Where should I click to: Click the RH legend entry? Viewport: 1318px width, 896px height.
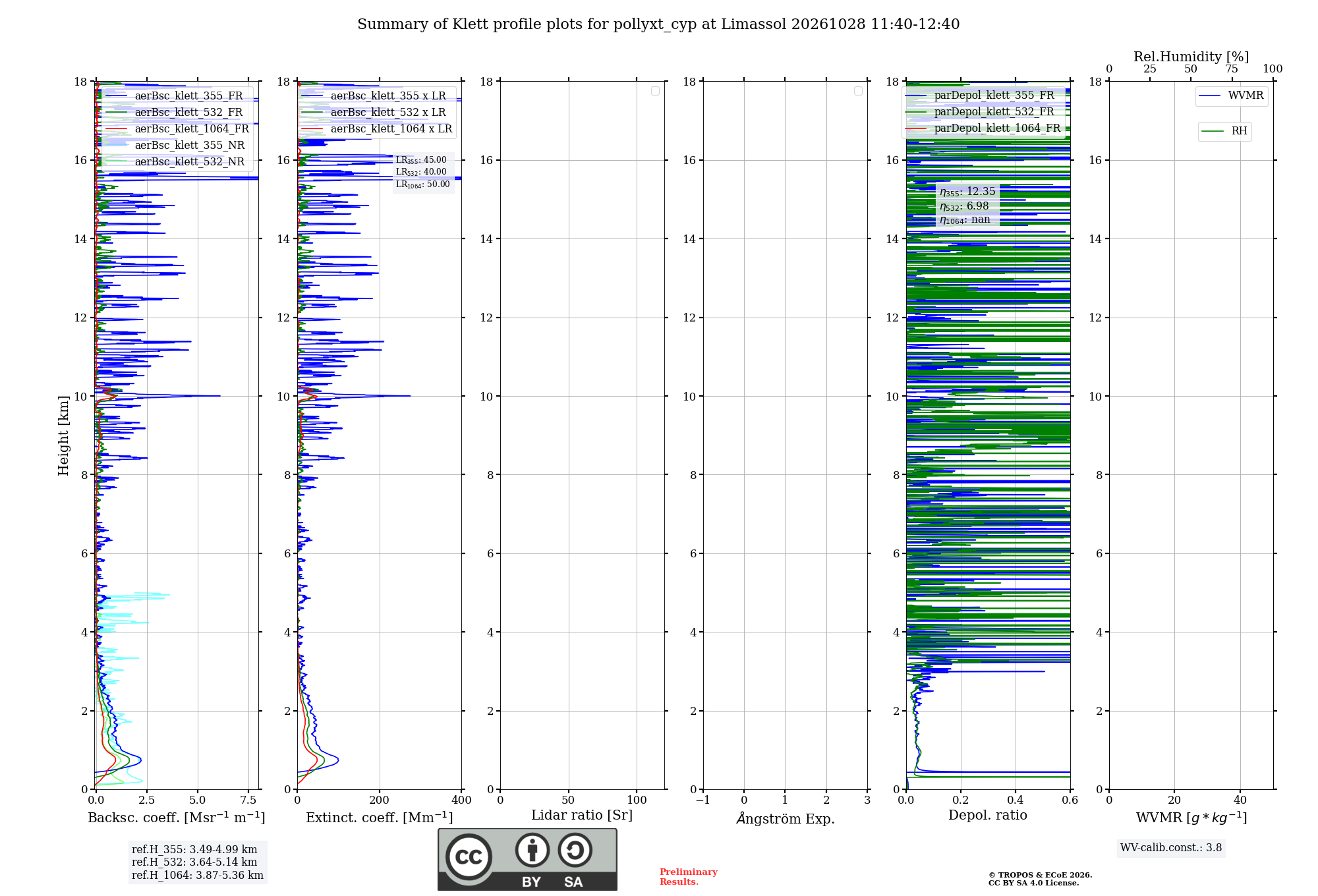click(1224, 131)
